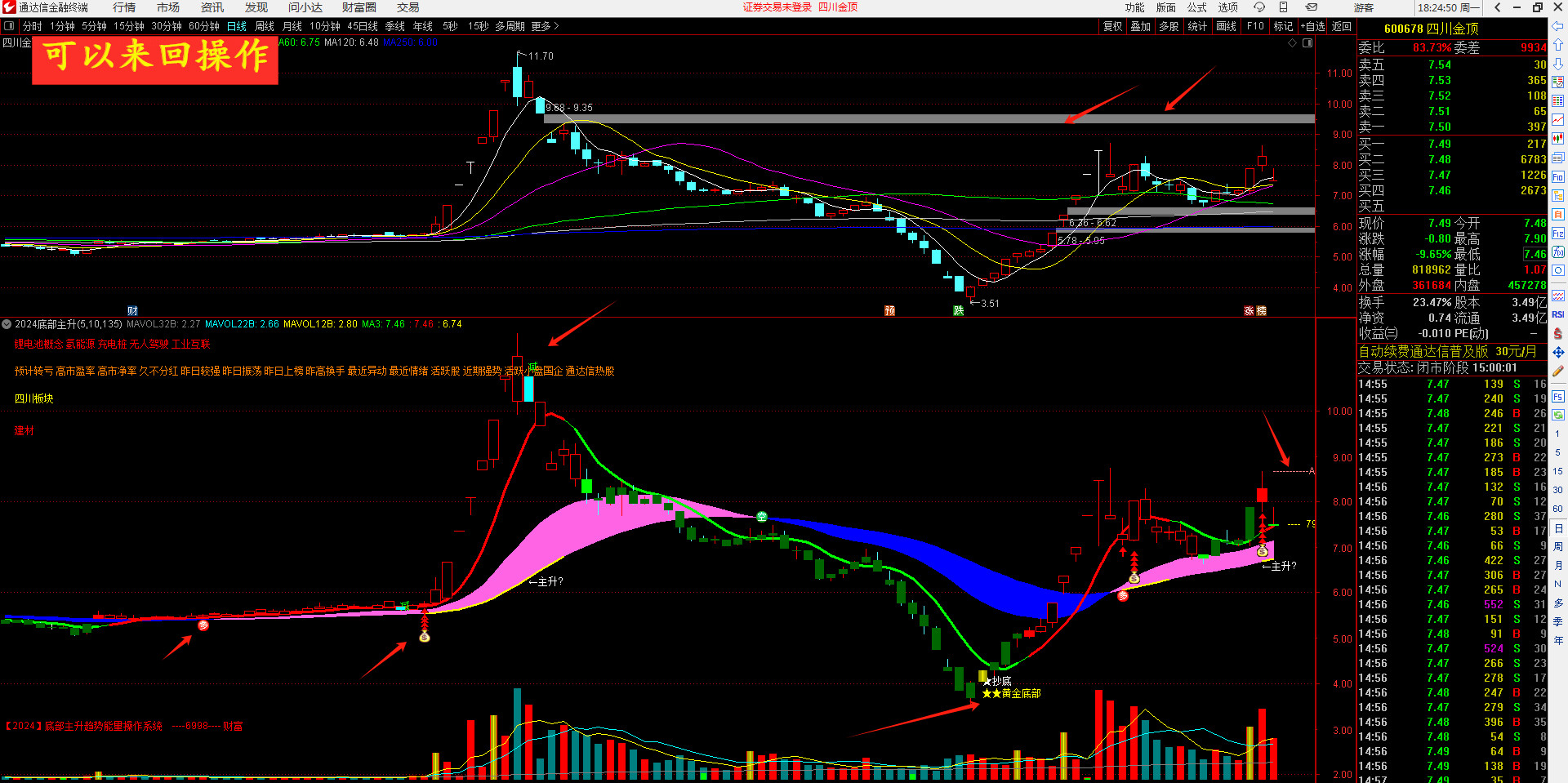Image resolution: width=1568 pixels, height=783 pixels.
Task: Click the F12 sidebar icon
Action: pyautogui.click(x=1558, y=232)
